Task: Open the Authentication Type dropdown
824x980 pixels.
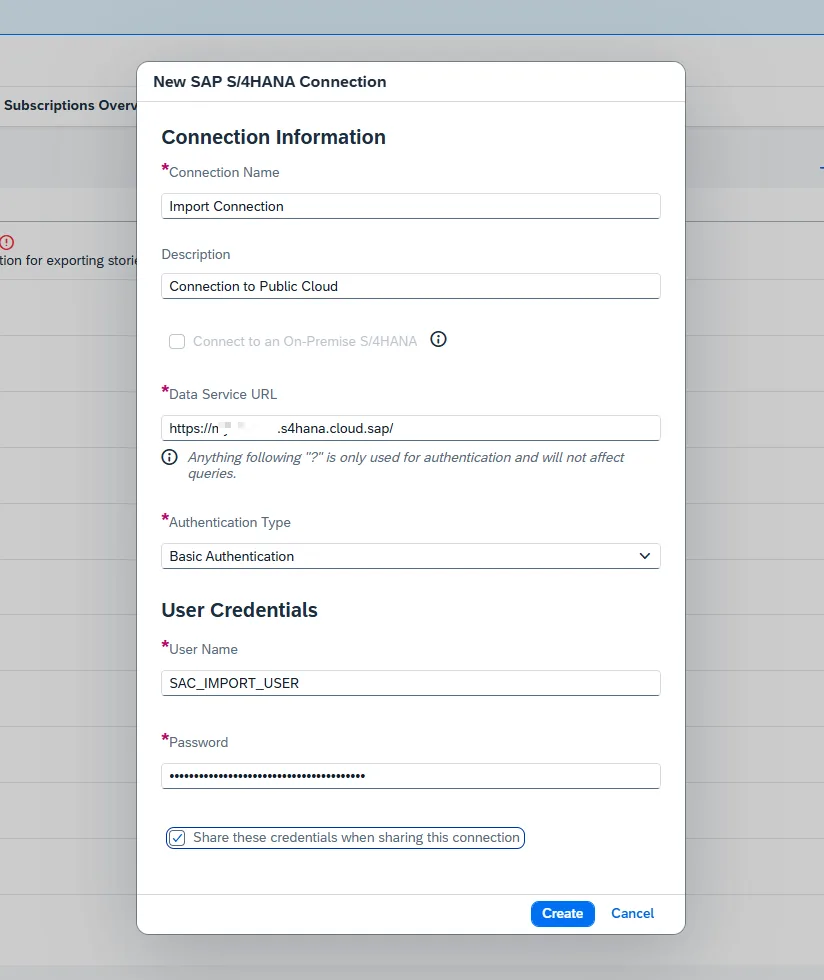Action: [411, 556]
